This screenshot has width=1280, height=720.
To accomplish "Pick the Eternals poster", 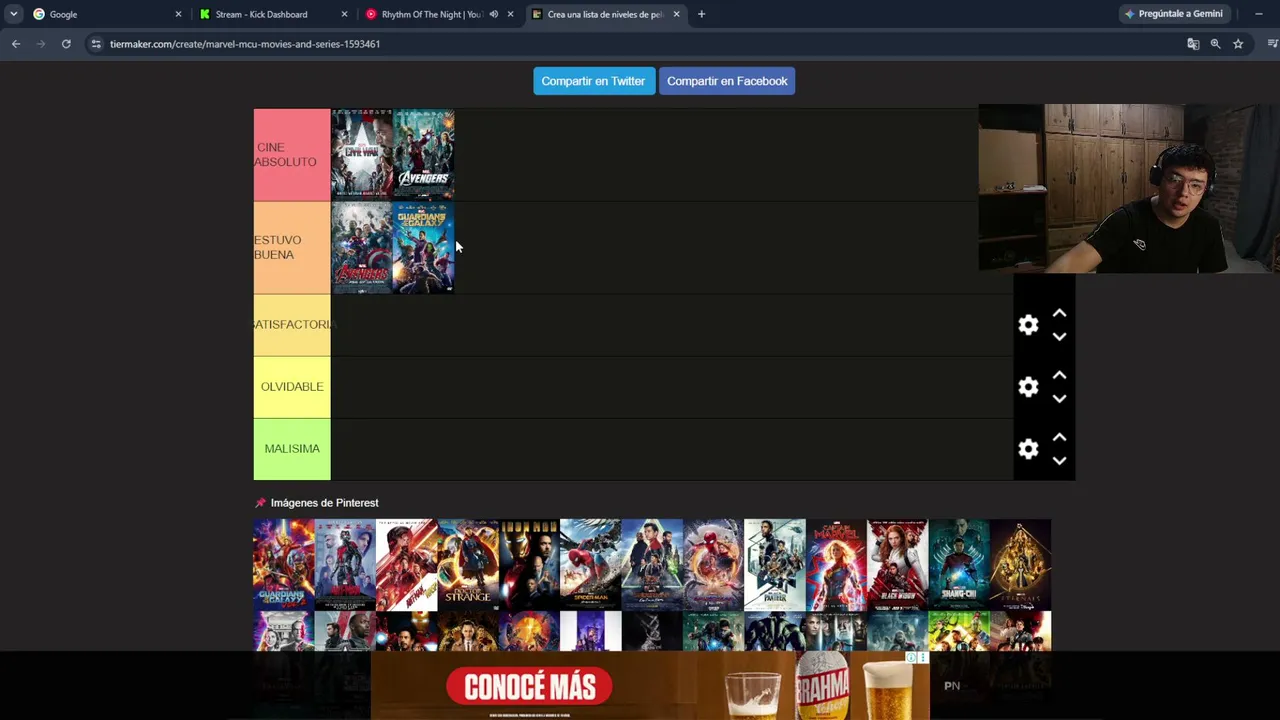I will coord(1020,565).
